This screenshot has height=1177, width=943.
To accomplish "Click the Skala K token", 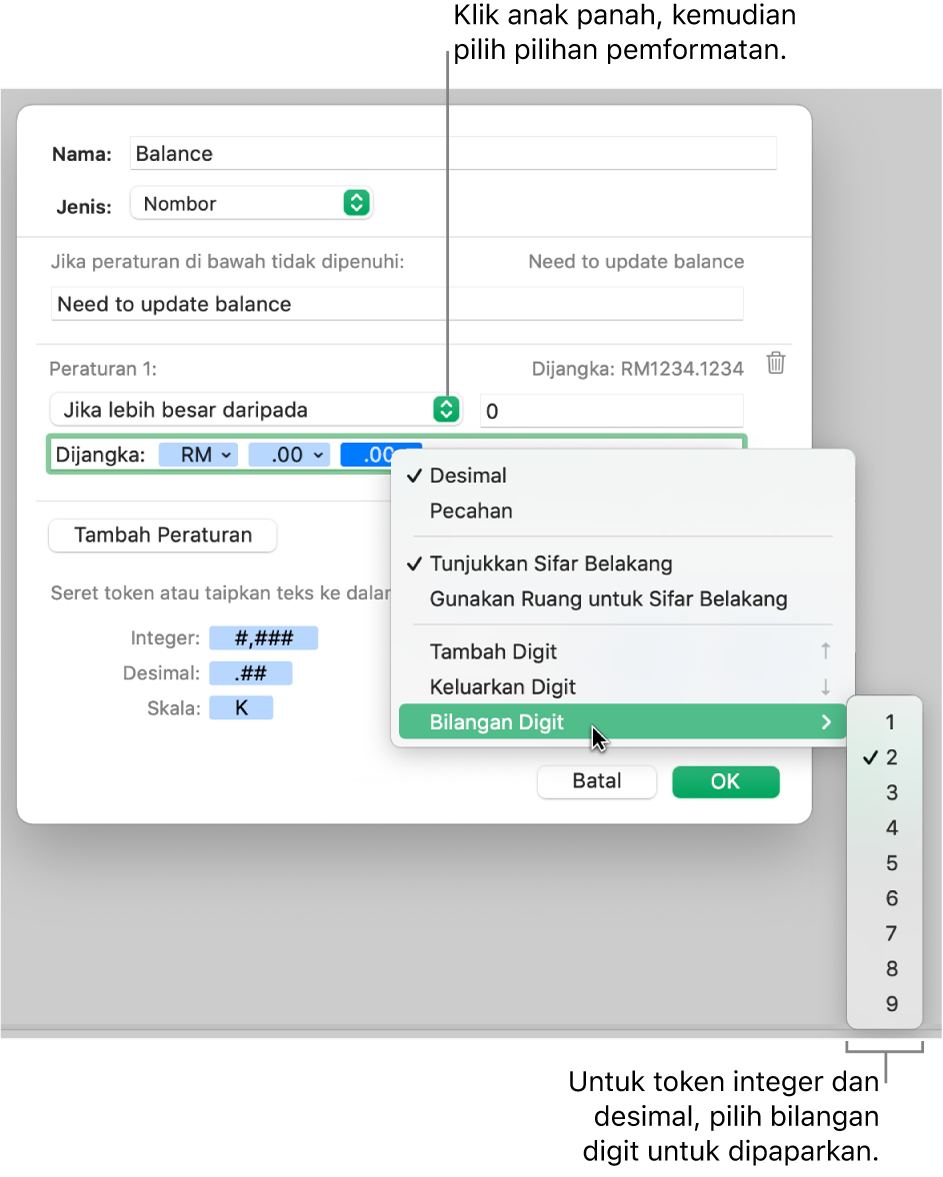I will [241, 708].
